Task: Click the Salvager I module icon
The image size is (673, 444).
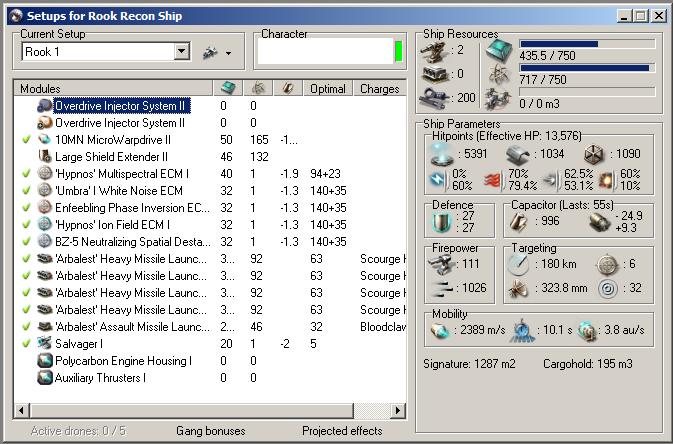Action: 45,343
